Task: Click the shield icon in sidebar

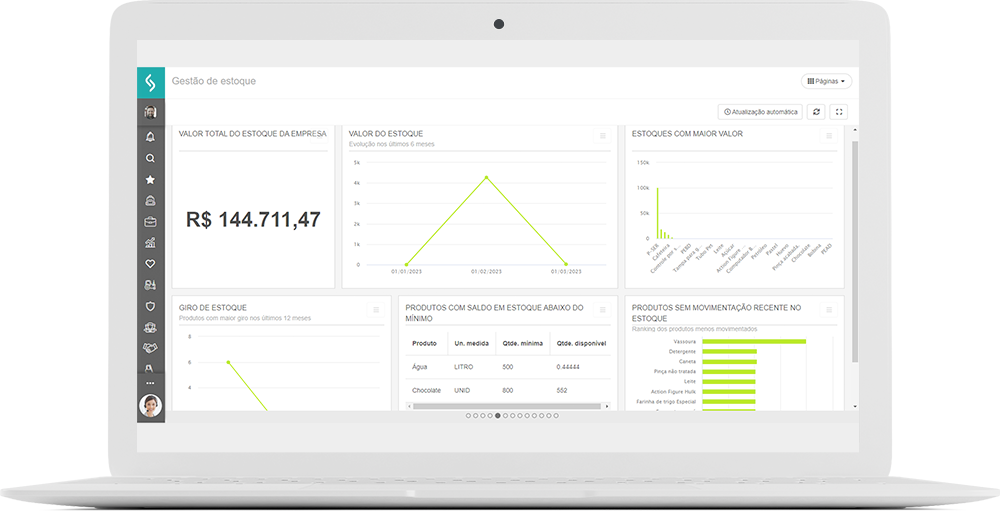Action: point(150,306)
